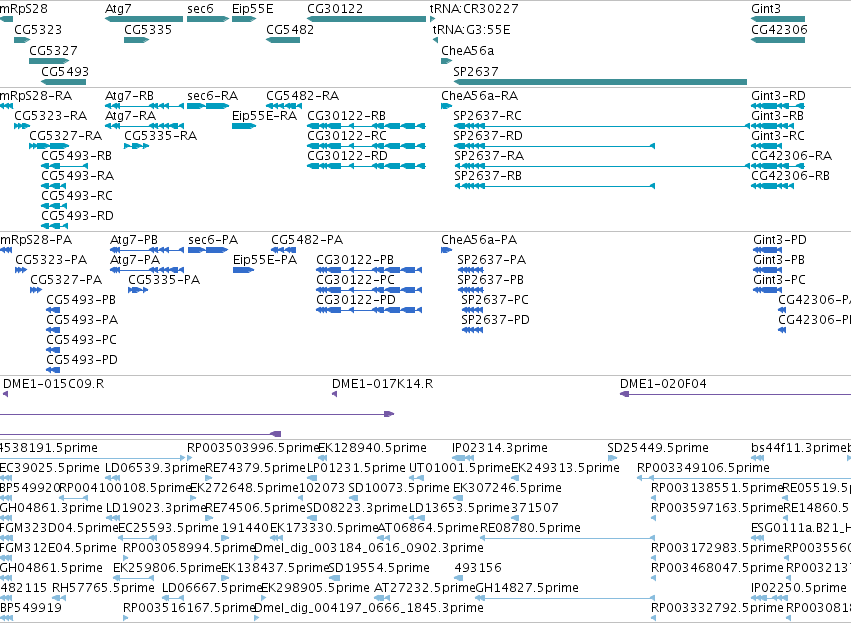851x623 pixels.
Task: Select the CG5482-RA transcript label
Action: point(303,96)
